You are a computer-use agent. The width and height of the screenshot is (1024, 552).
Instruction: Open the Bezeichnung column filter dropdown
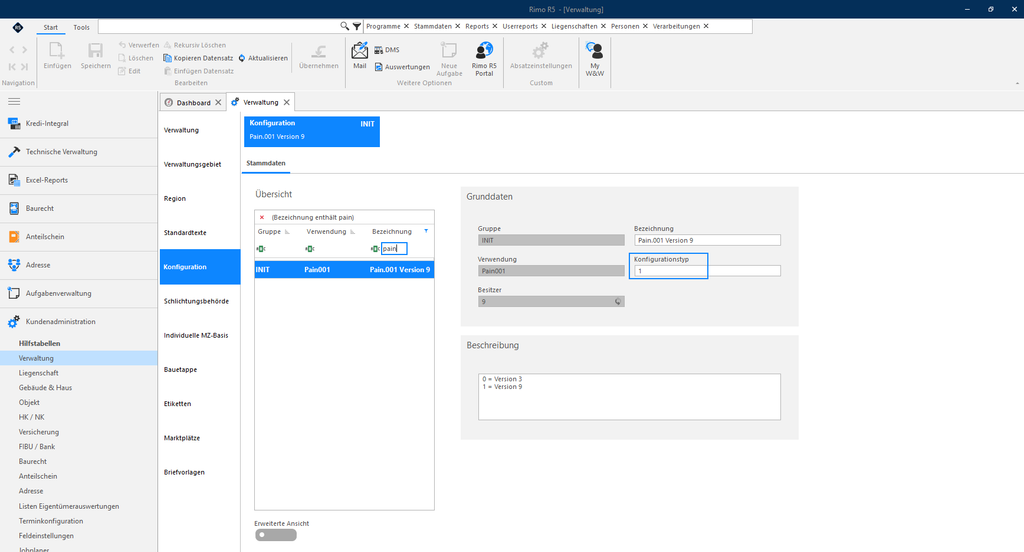[426, 231]
